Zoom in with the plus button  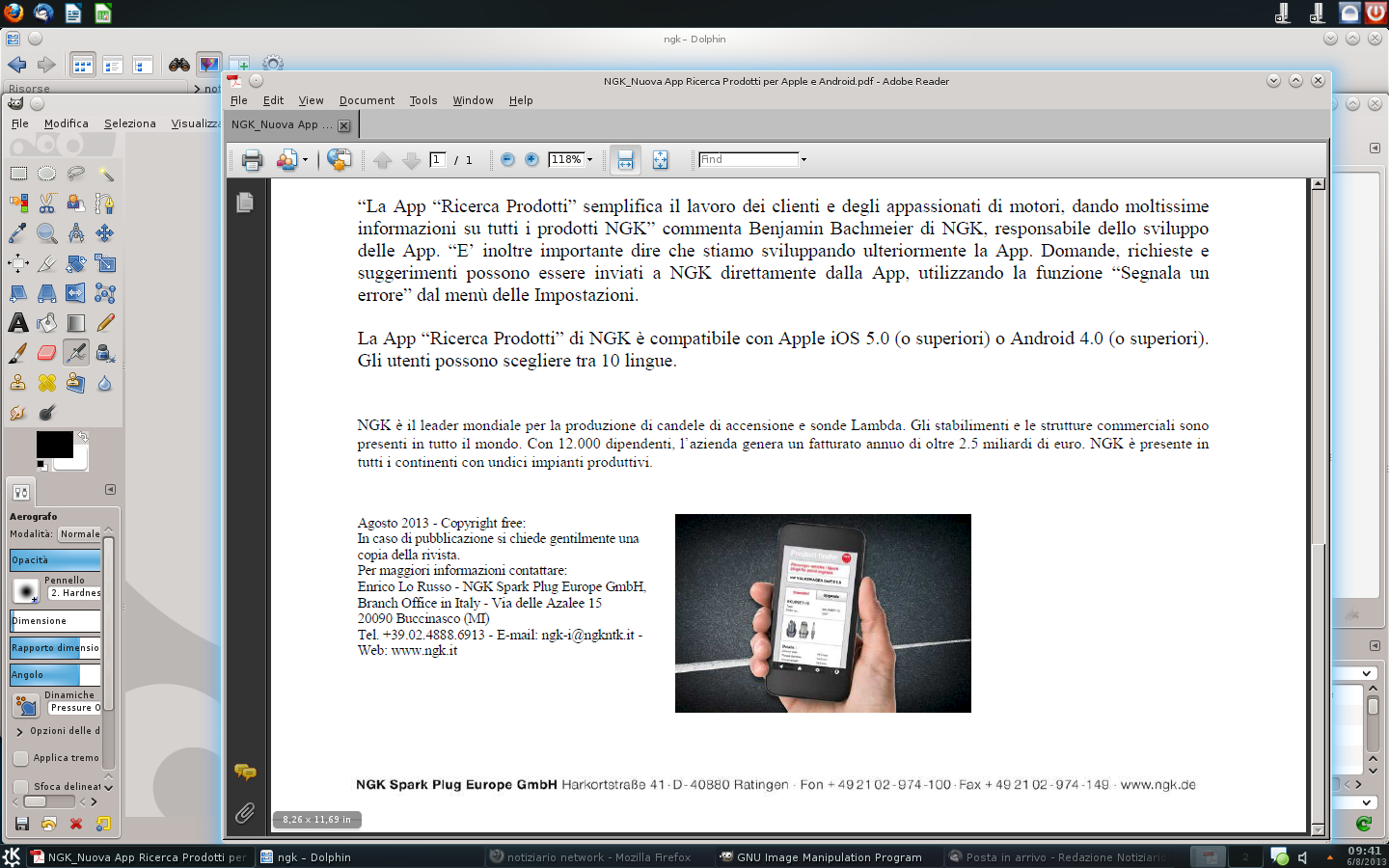(531, 160)
